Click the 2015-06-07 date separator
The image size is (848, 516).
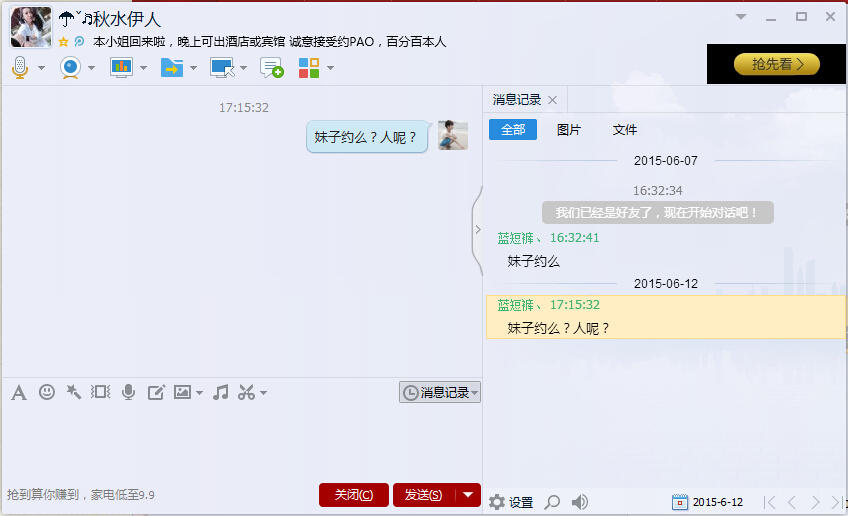665,161
